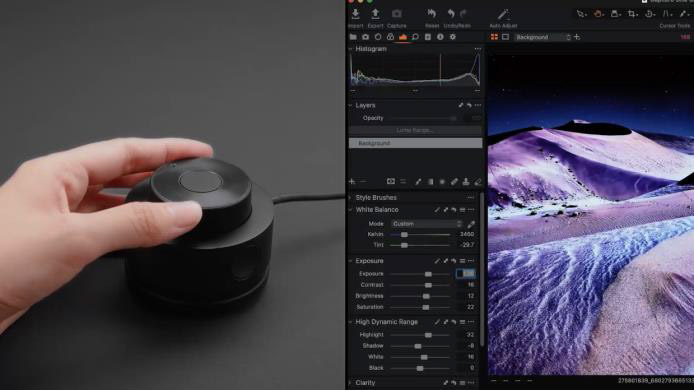The height and width of the screenshot is (390, 694).
Task: Click the Add layer plus button
Action: coord(352,181)
